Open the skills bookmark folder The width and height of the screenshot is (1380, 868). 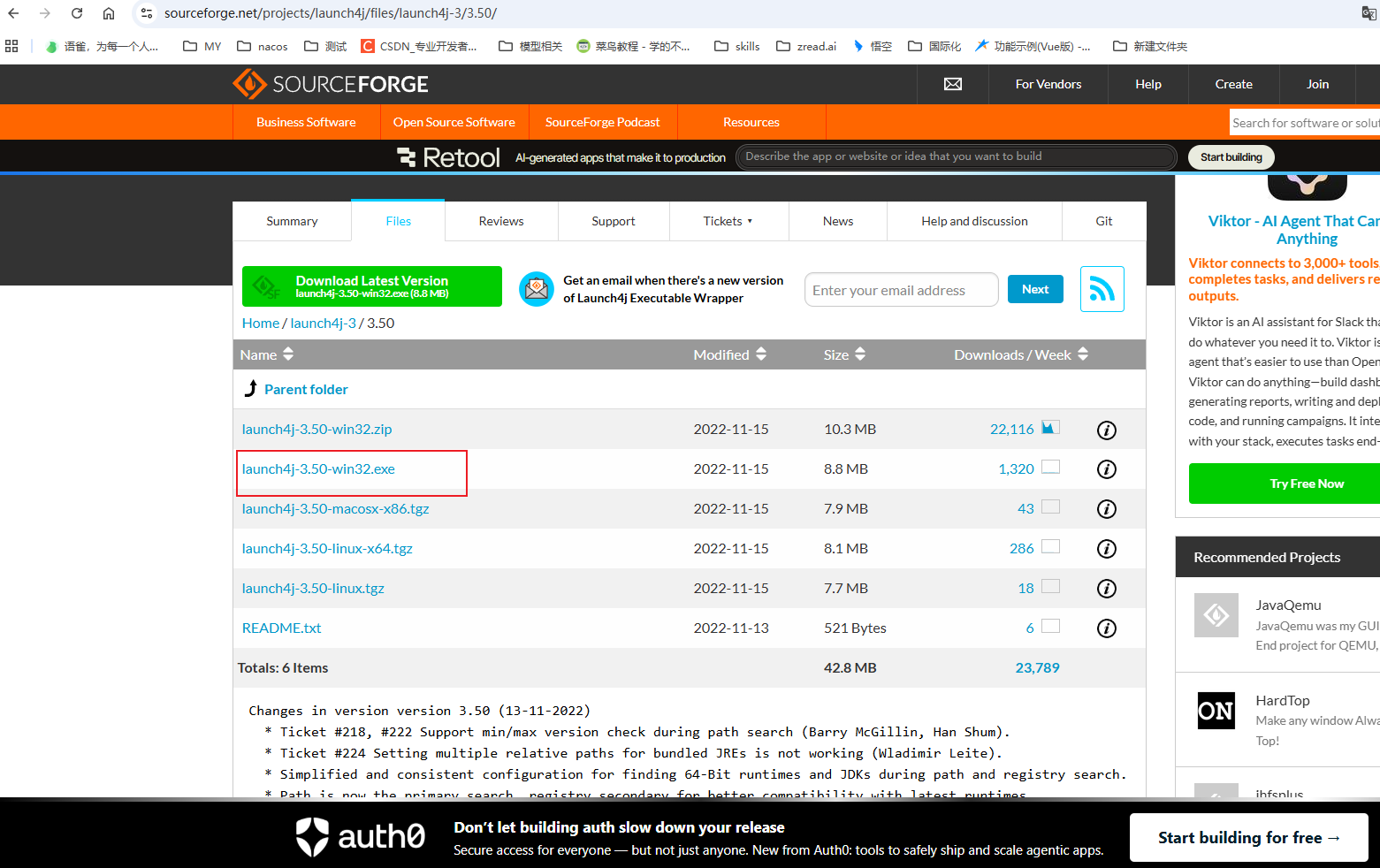[x=737, y=46]
